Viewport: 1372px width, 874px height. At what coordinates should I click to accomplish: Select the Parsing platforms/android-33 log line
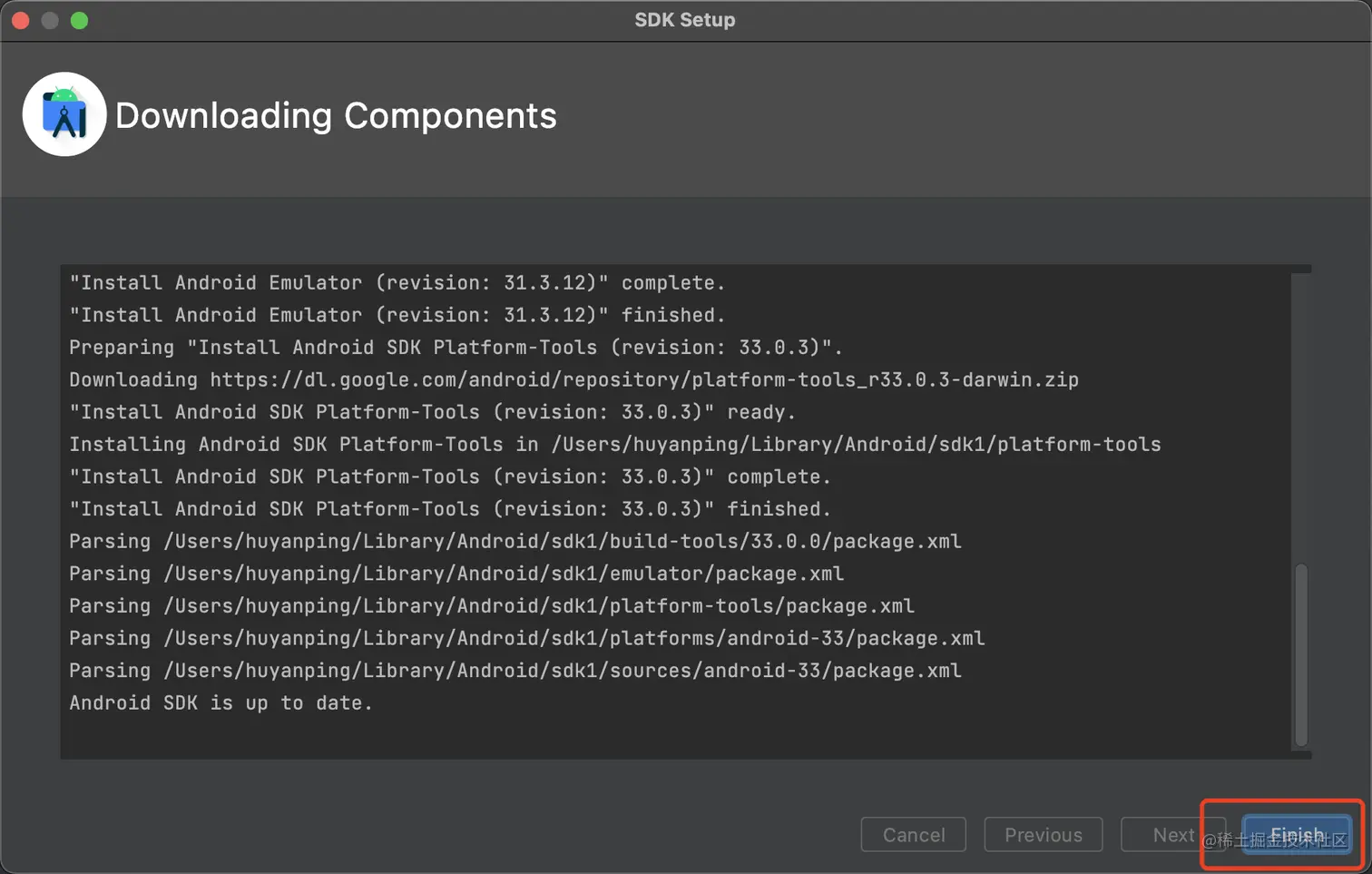click(x=526, y=639)
